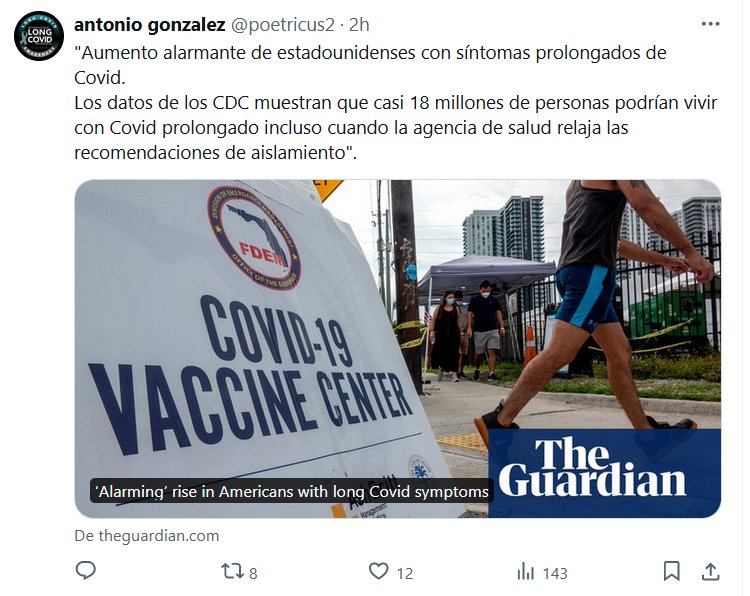Follow the De theguardian.com source link
The width and height of the screenshot is (750, 596).
tap(147, 536)
